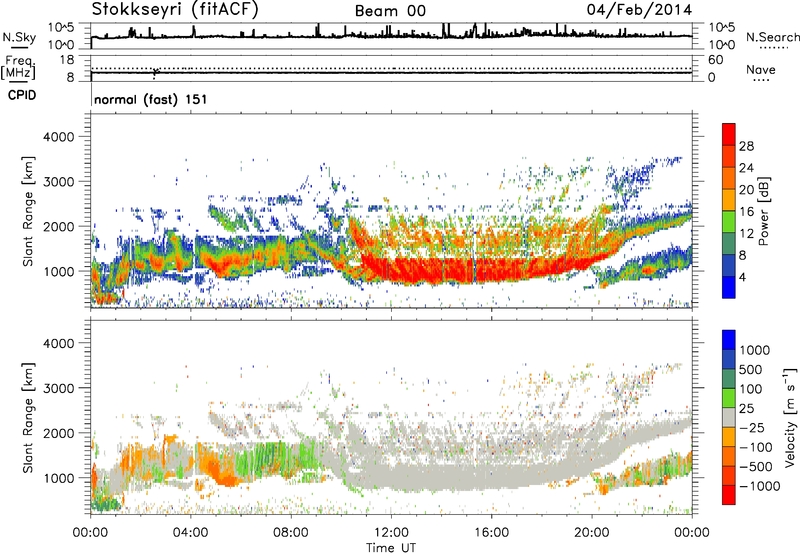Click the Velocity [m s⁻¹] colorbar label
This screenshot has width=800, height=554.
790,417
